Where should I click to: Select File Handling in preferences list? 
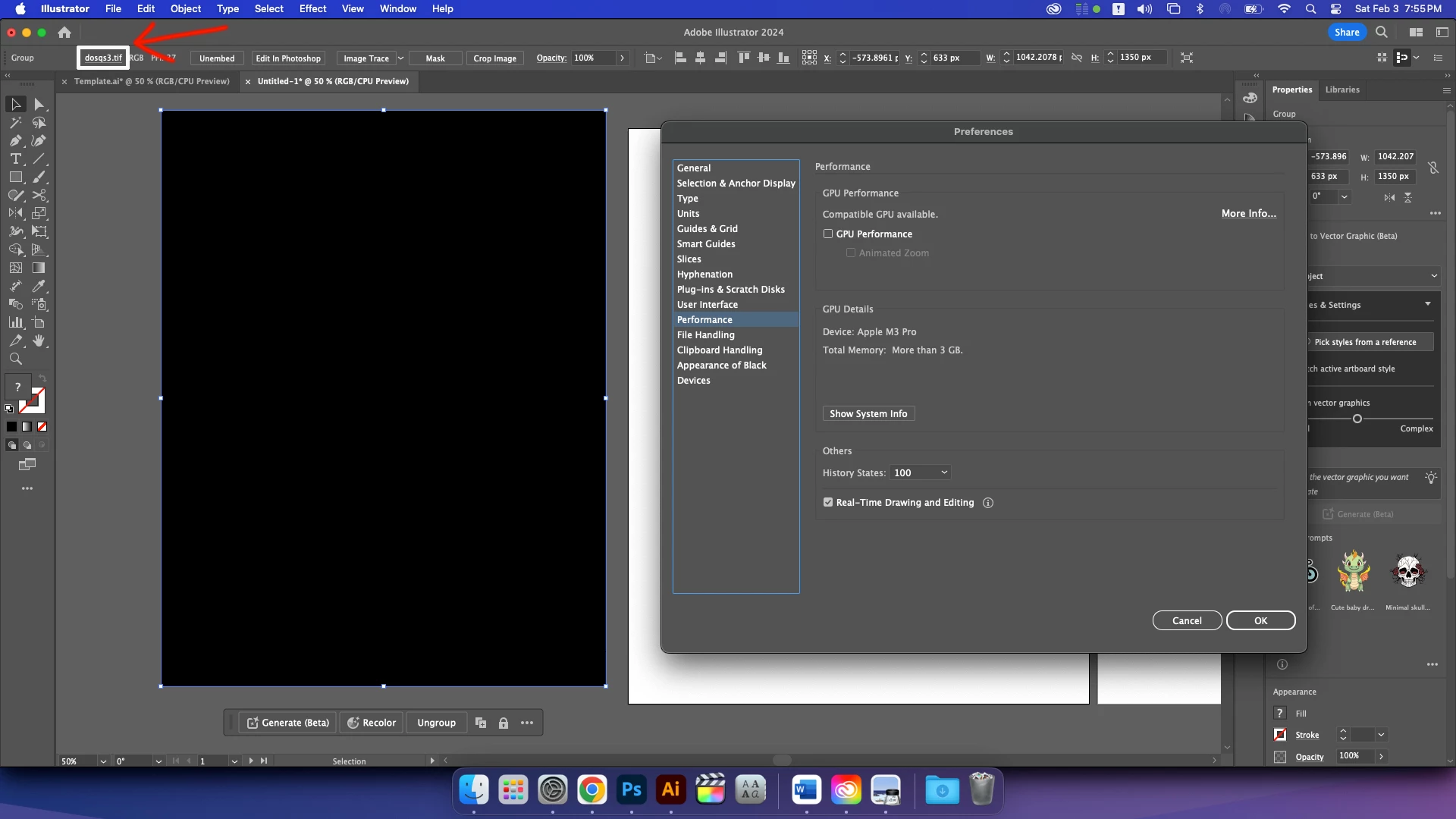[705, 335]
